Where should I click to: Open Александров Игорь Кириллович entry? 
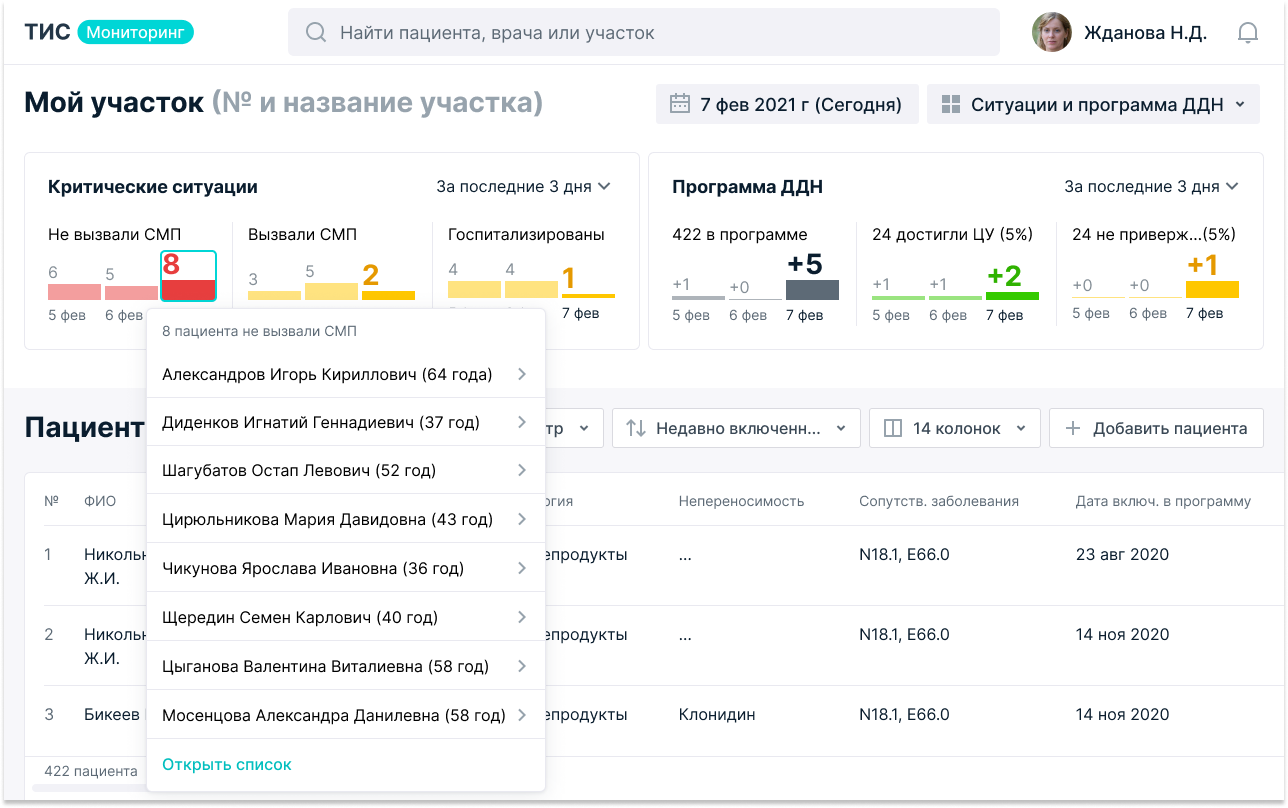346,375
